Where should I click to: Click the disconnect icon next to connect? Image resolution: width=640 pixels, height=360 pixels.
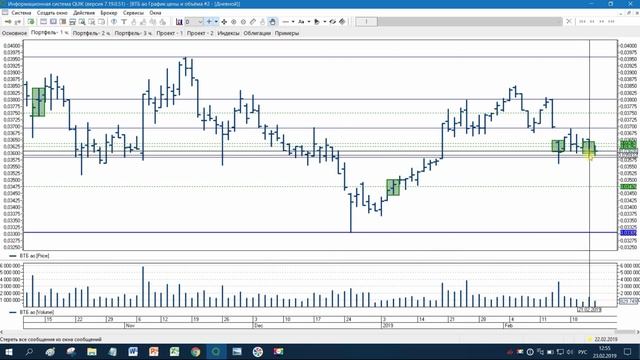(18, 22)
